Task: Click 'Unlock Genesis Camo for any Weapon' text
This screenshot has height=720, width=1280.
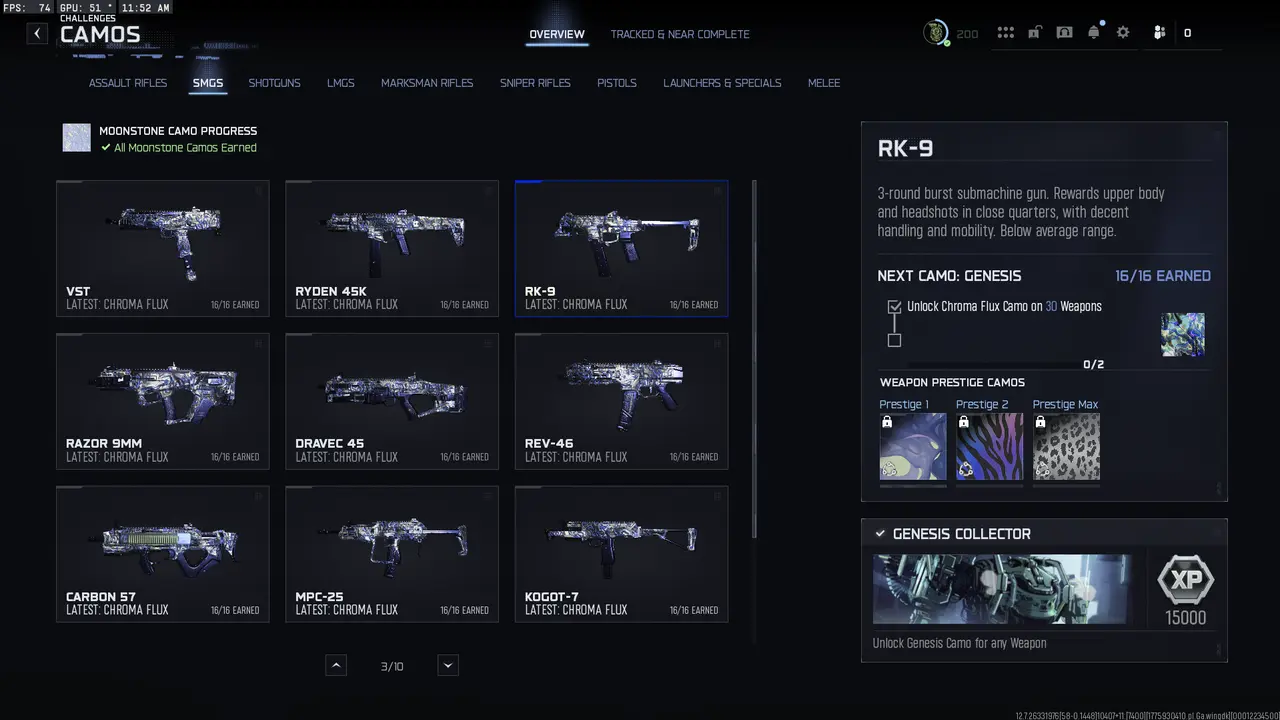Action: pyautogui.click(x=959, y=643)
